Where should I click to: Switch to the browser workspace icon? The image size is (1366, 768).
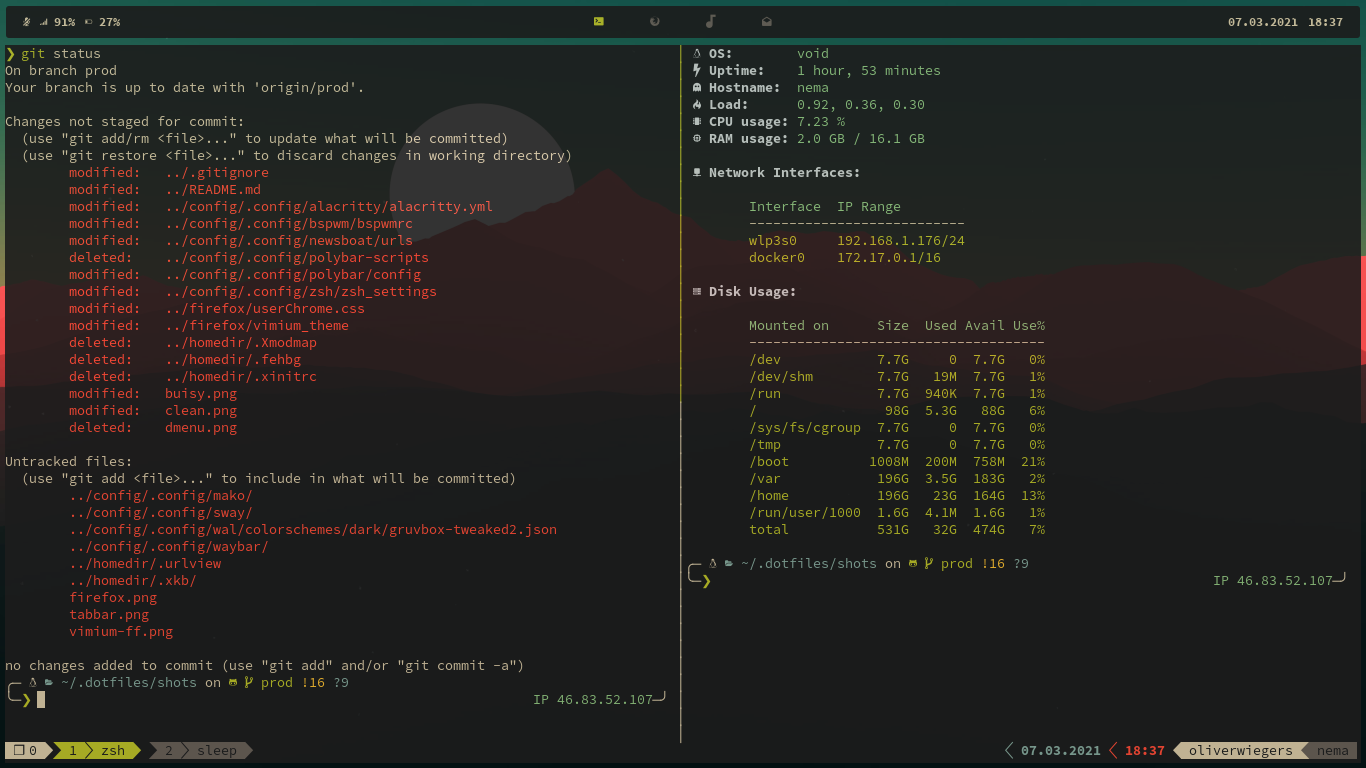click(655, 21)
